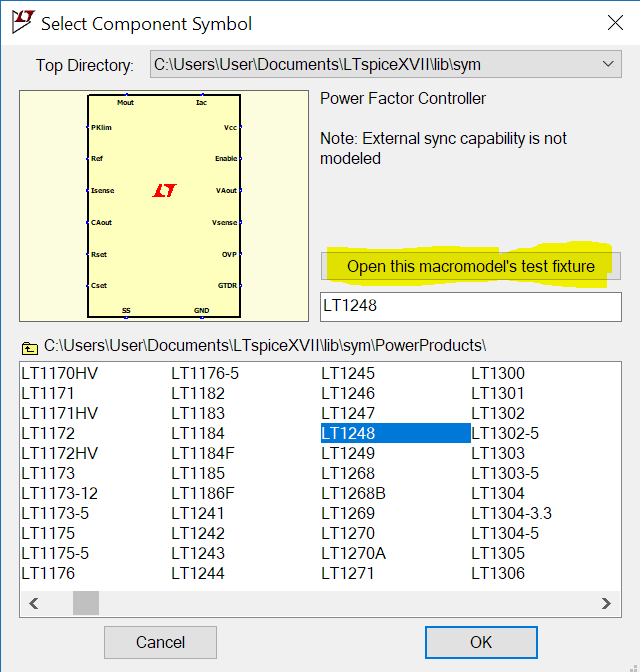
Task: Select LT1170HV in the list
Action: tap(60, 373)
